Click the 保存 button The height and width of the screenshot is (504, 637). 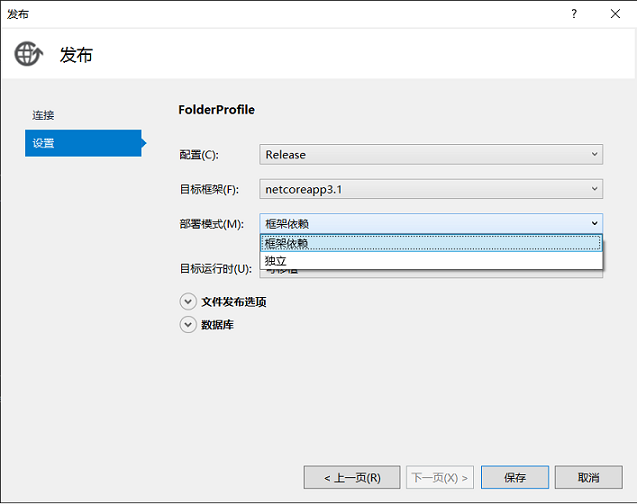pos(515,477)
